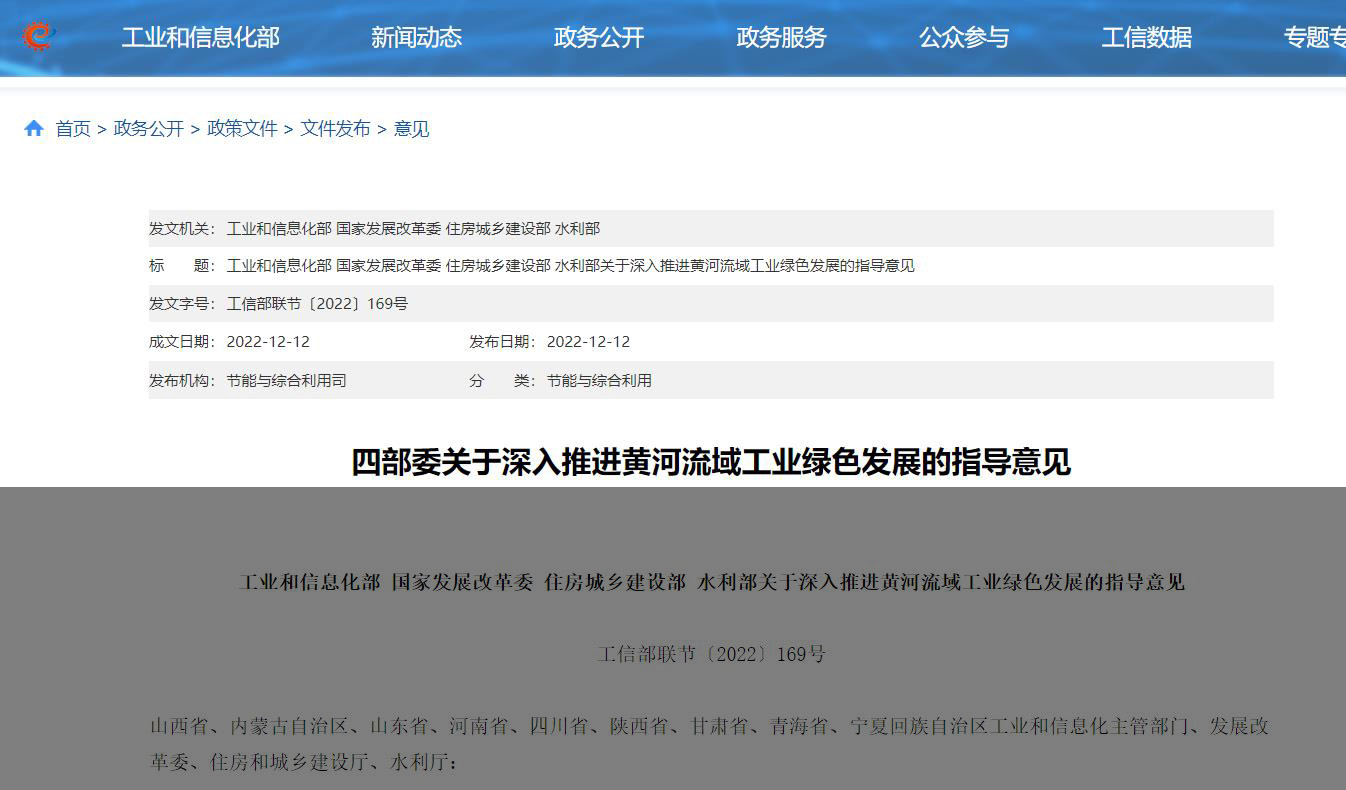Click the 成文日期 value 2022-12-12
This screenshot has height=790, width=1346.
pyautogui.click(x=268, y=342)
